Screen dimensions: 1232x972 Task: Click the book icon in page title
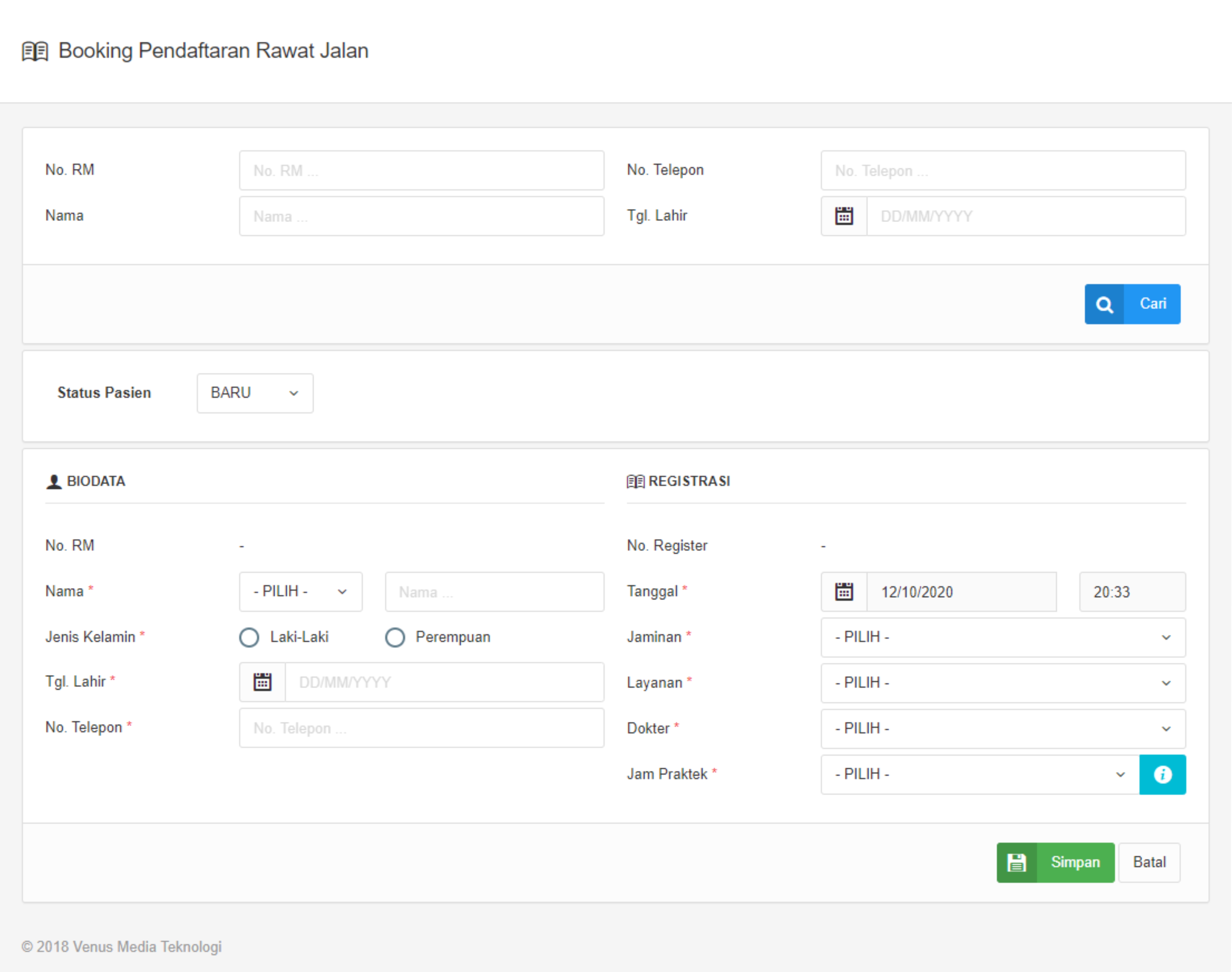(x=35, y=51)
